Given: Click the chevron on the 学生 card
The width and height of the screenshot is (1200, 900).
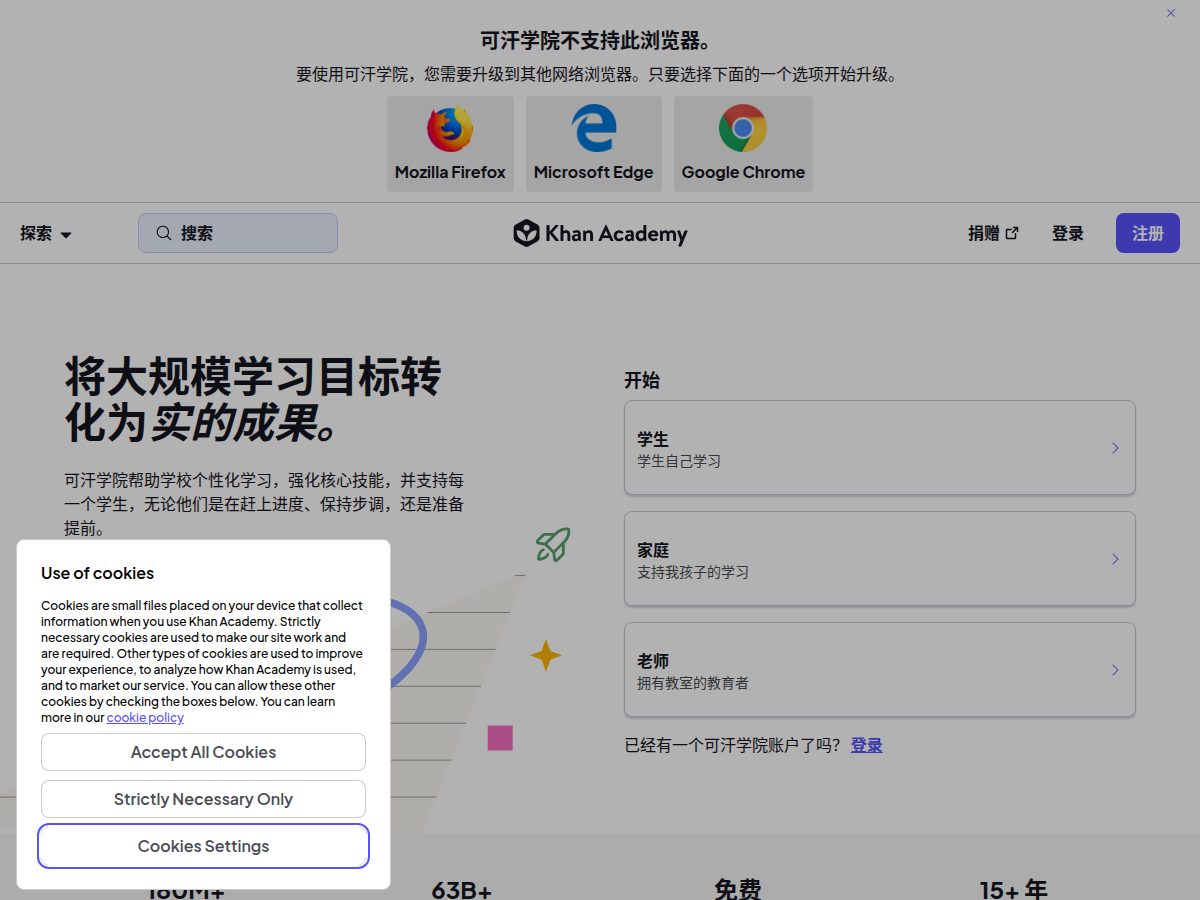Looking at the screenshot, I should point(1115,448).
